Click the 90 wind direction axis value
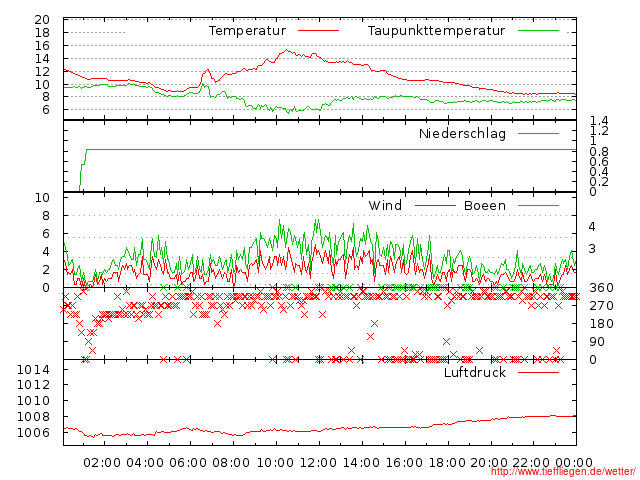Screen dimensions: 640x480 coord(597,342)
